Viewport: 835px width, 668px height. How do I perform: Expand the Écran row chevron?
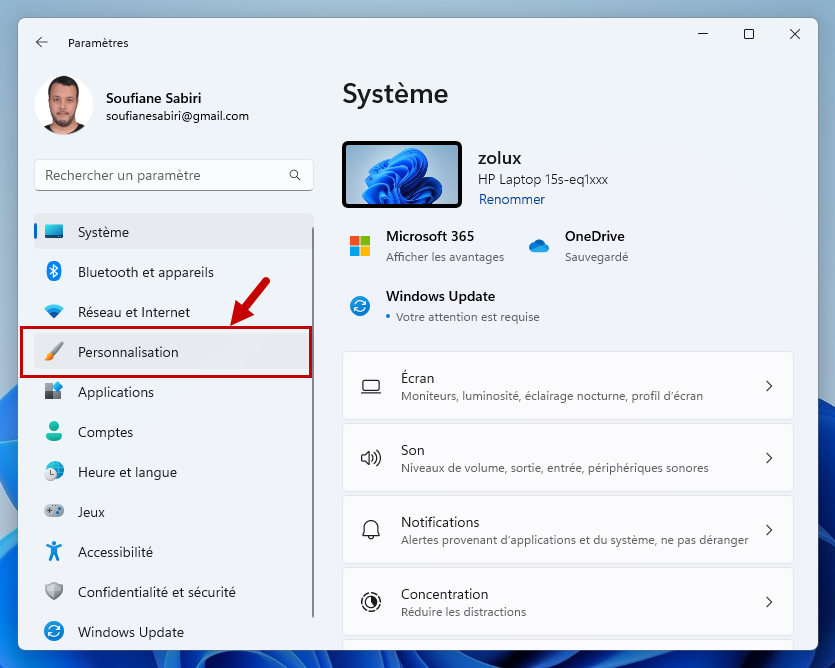769,386
